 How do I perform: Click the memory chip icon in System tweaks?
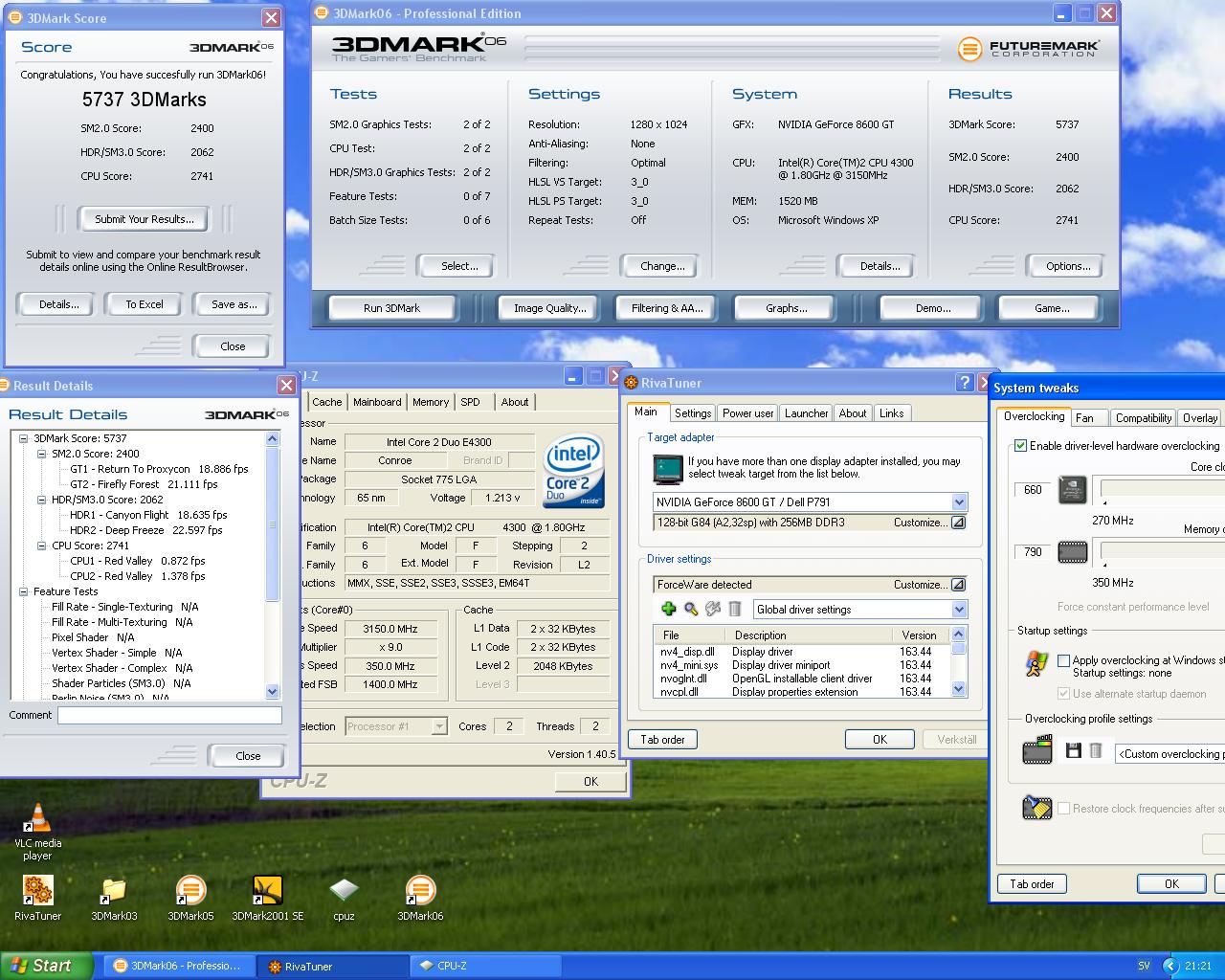tap(1073, 552)
